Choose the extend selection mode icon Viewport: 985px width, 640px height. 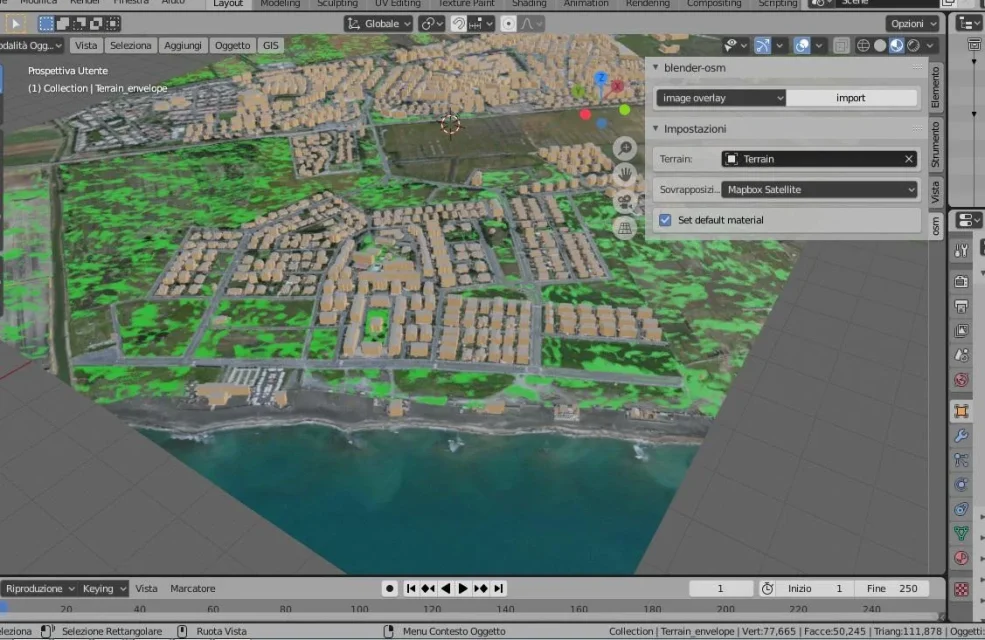[63, 24]
